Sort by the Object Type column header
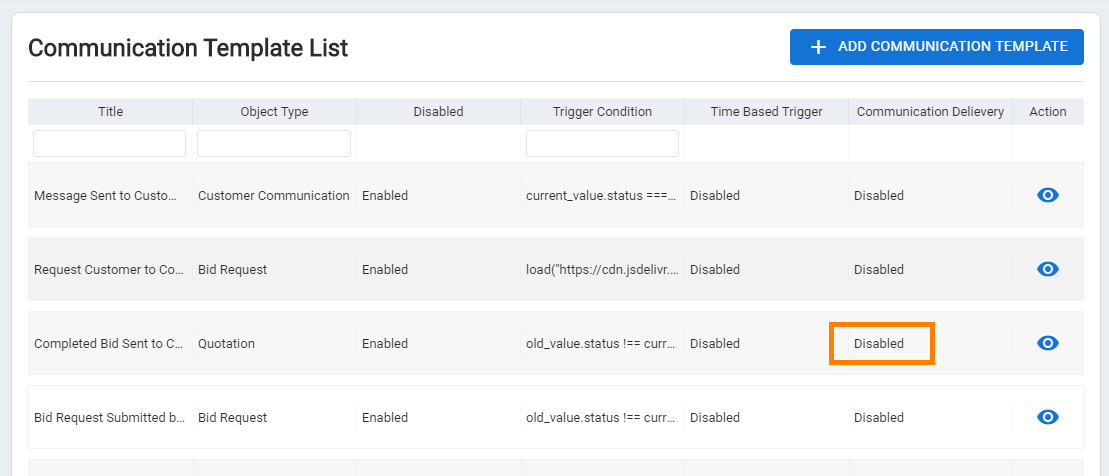This screenshot has height=476, width=1109. tap(274, 112)
